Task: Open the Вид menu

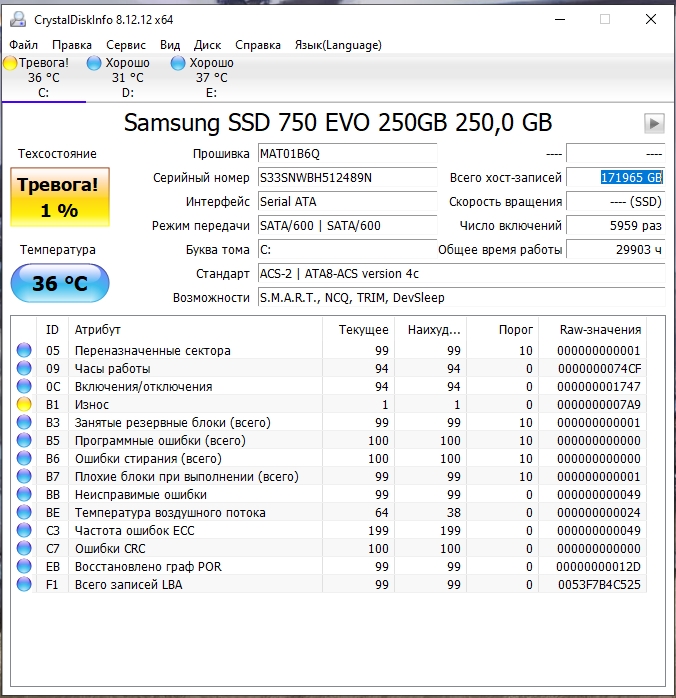Action: (170, 45)
